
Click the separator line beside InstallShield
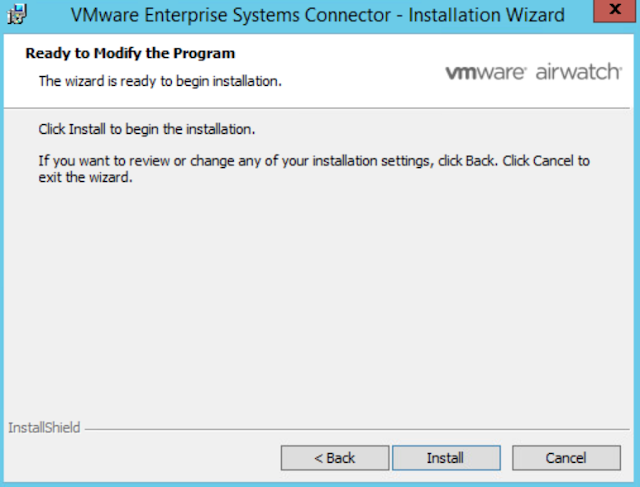click(x=357, y=429)
